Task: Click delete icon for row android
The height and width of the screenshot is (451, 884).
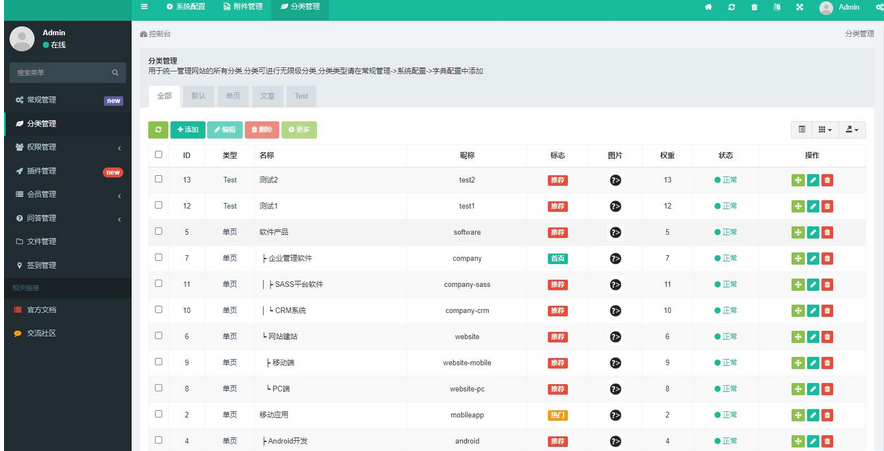Action: coord(827,441)
